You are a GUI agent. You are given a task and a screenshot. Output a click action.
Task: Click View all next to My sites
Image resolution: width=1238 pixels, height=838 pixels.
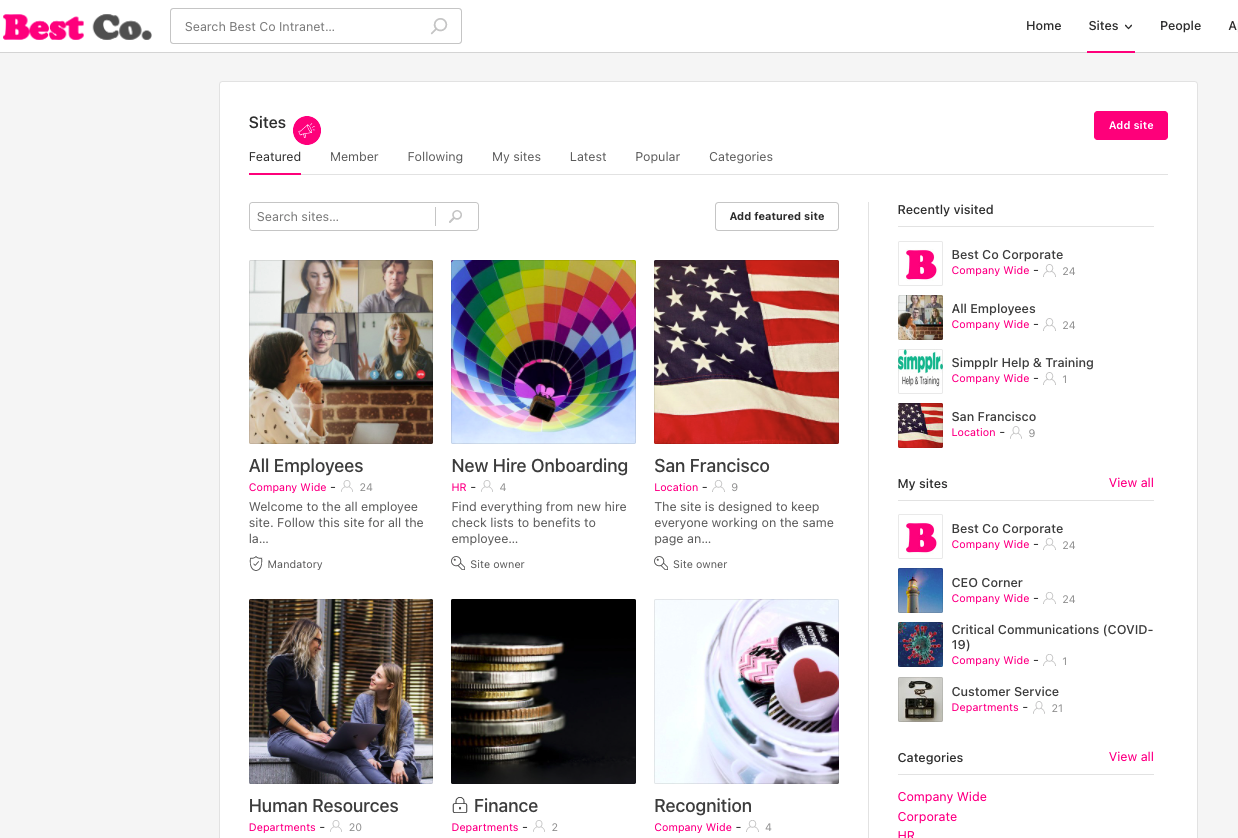coord(1131,483)
